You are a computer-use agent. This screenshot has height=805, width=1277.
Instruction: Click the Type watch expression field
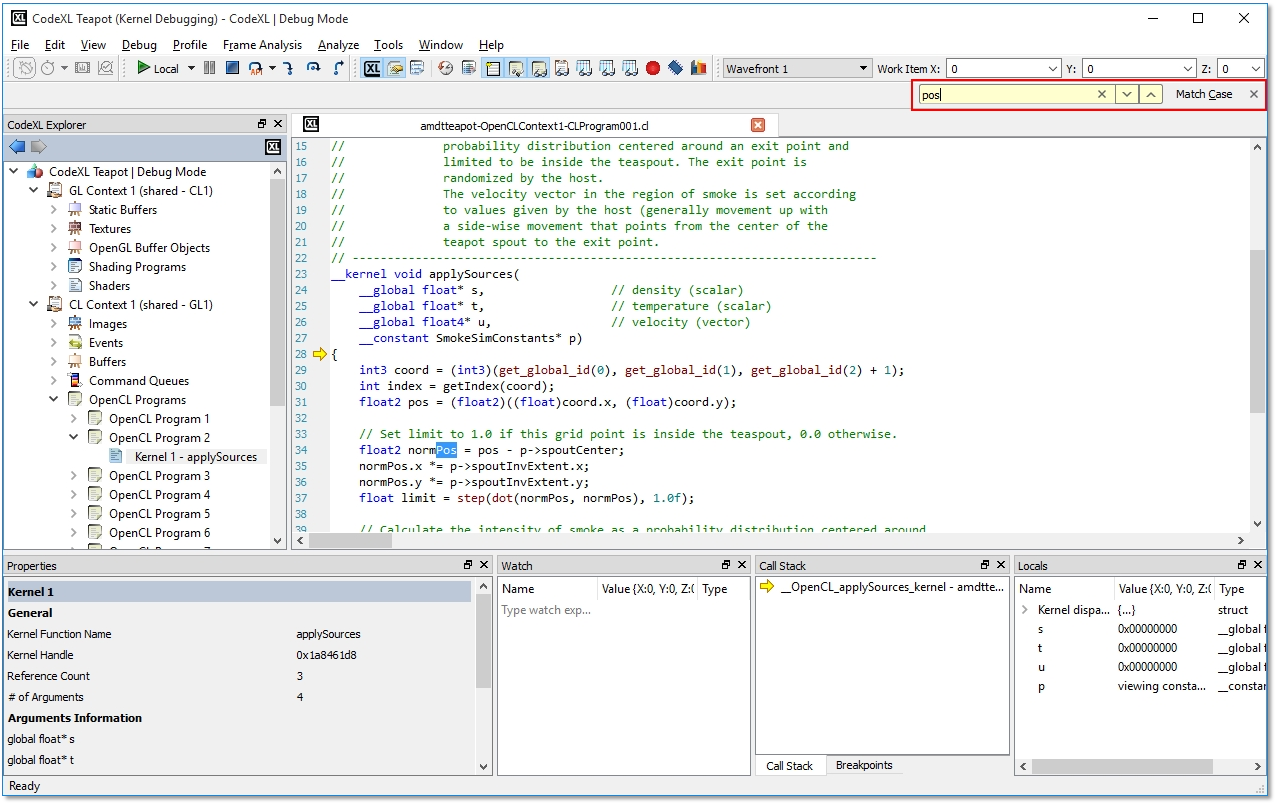(546, 610)
